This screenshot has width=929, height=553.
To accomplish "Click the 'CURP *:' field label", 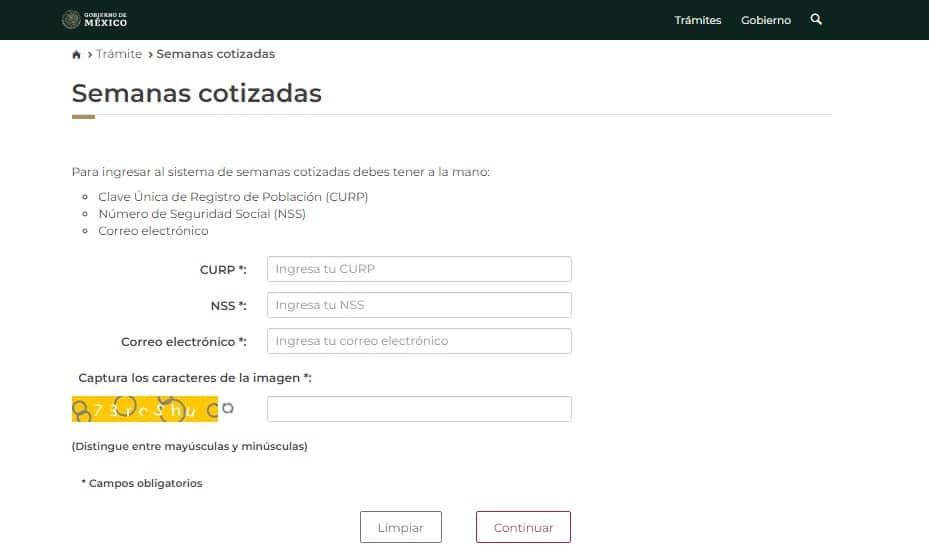I will [x=223, y=270].
